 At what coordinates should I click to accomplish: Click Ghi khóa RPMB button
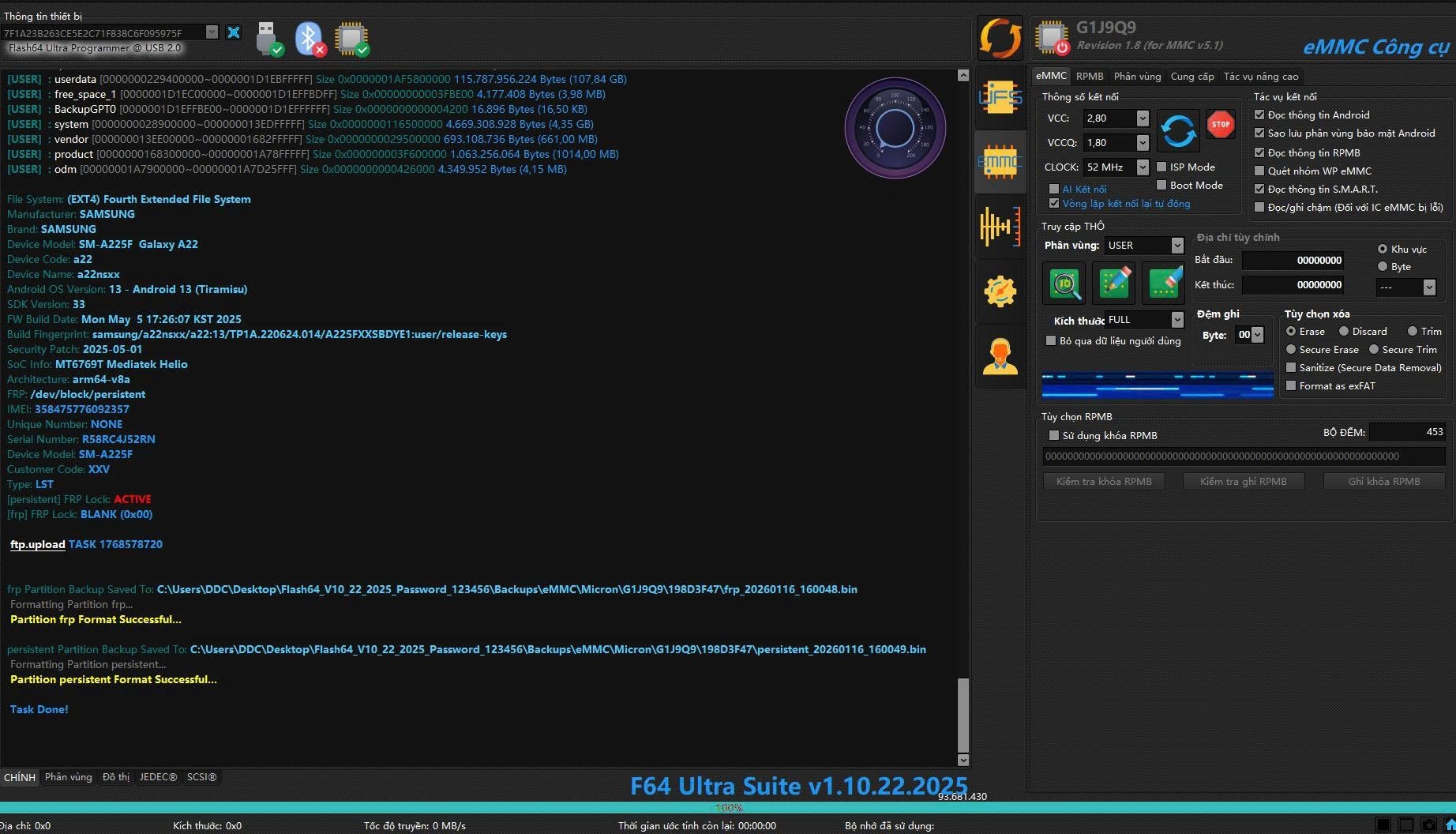(1384, 481)
